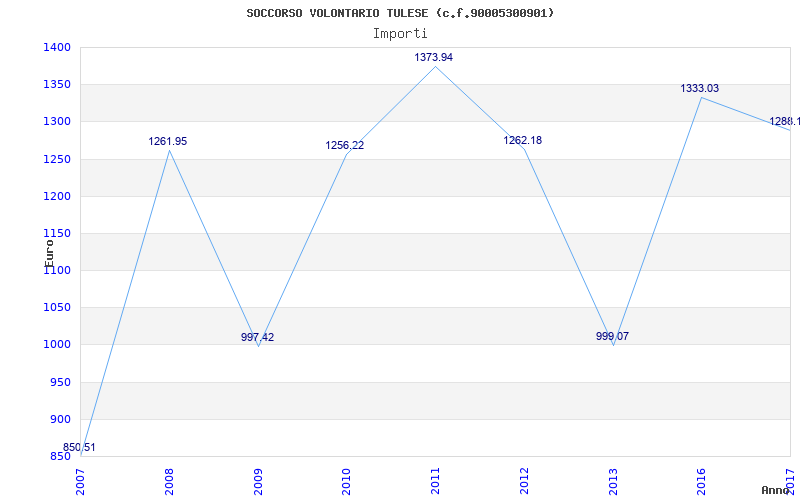Click the 2009 x-axis year label

point(258,482)
